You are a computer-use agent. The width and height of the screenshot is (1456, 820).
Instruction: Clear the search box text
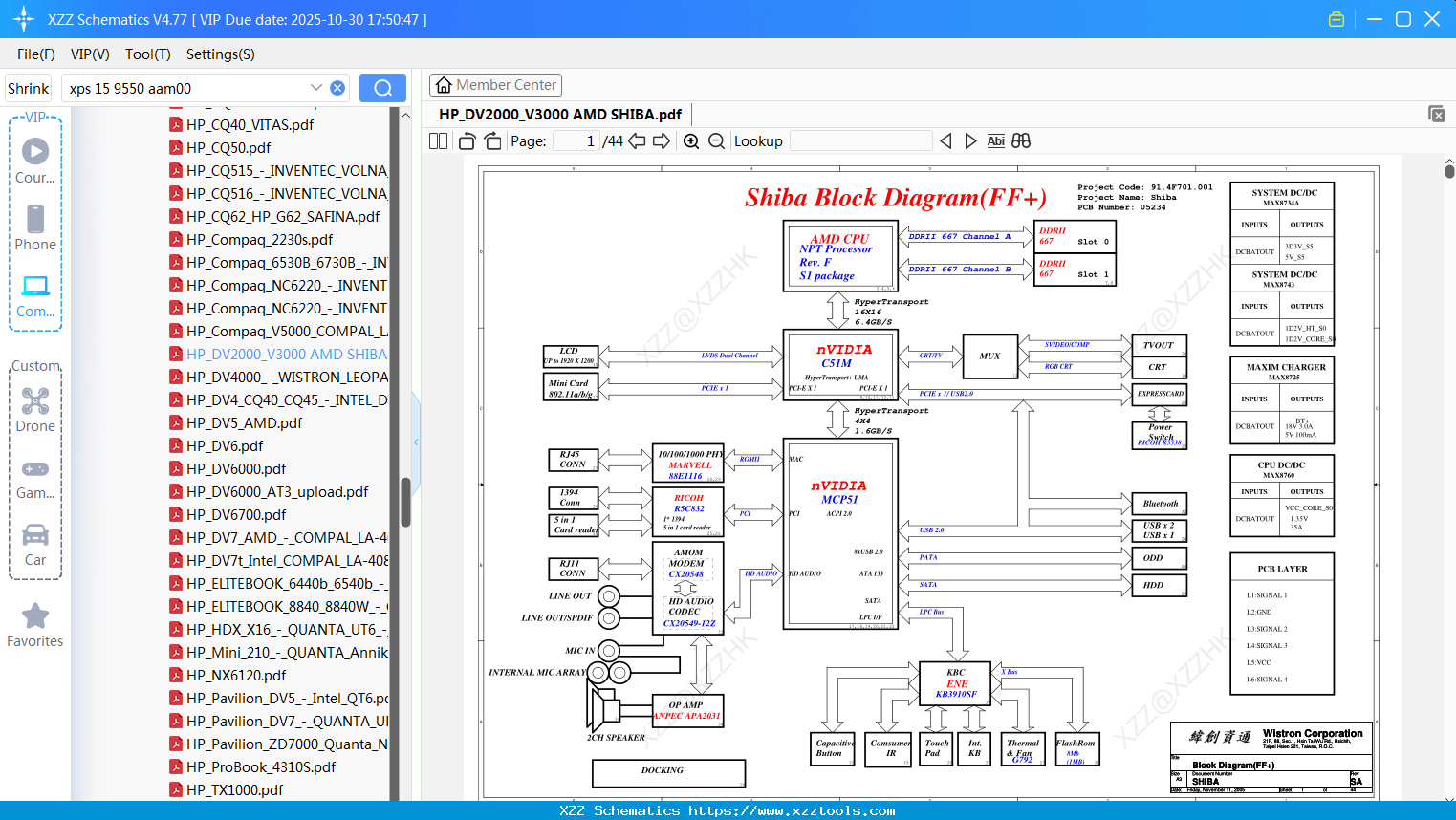tap(337, 88)
